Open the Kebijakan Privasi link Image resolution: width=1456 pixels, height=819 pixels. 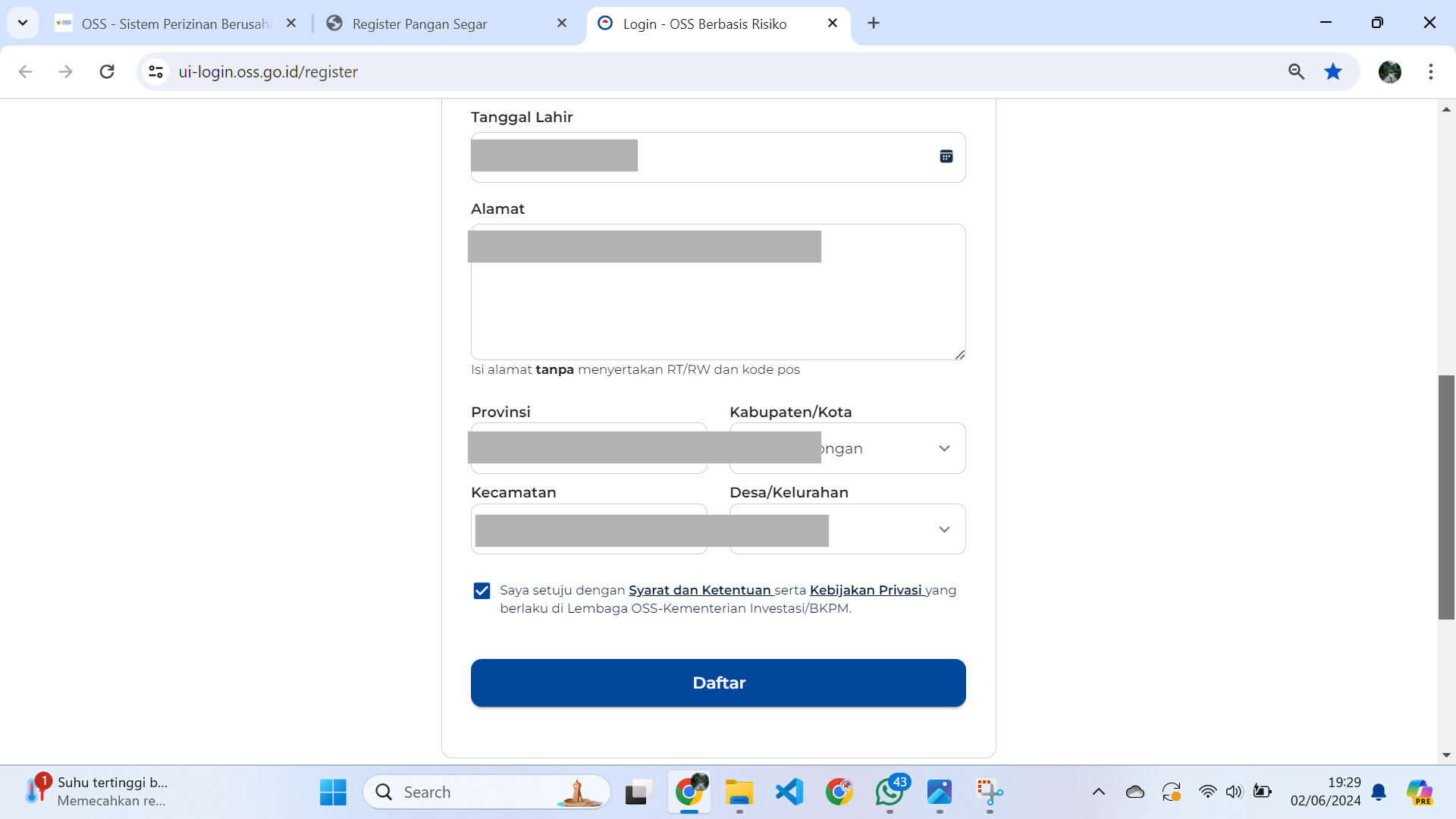click(866, 590)
